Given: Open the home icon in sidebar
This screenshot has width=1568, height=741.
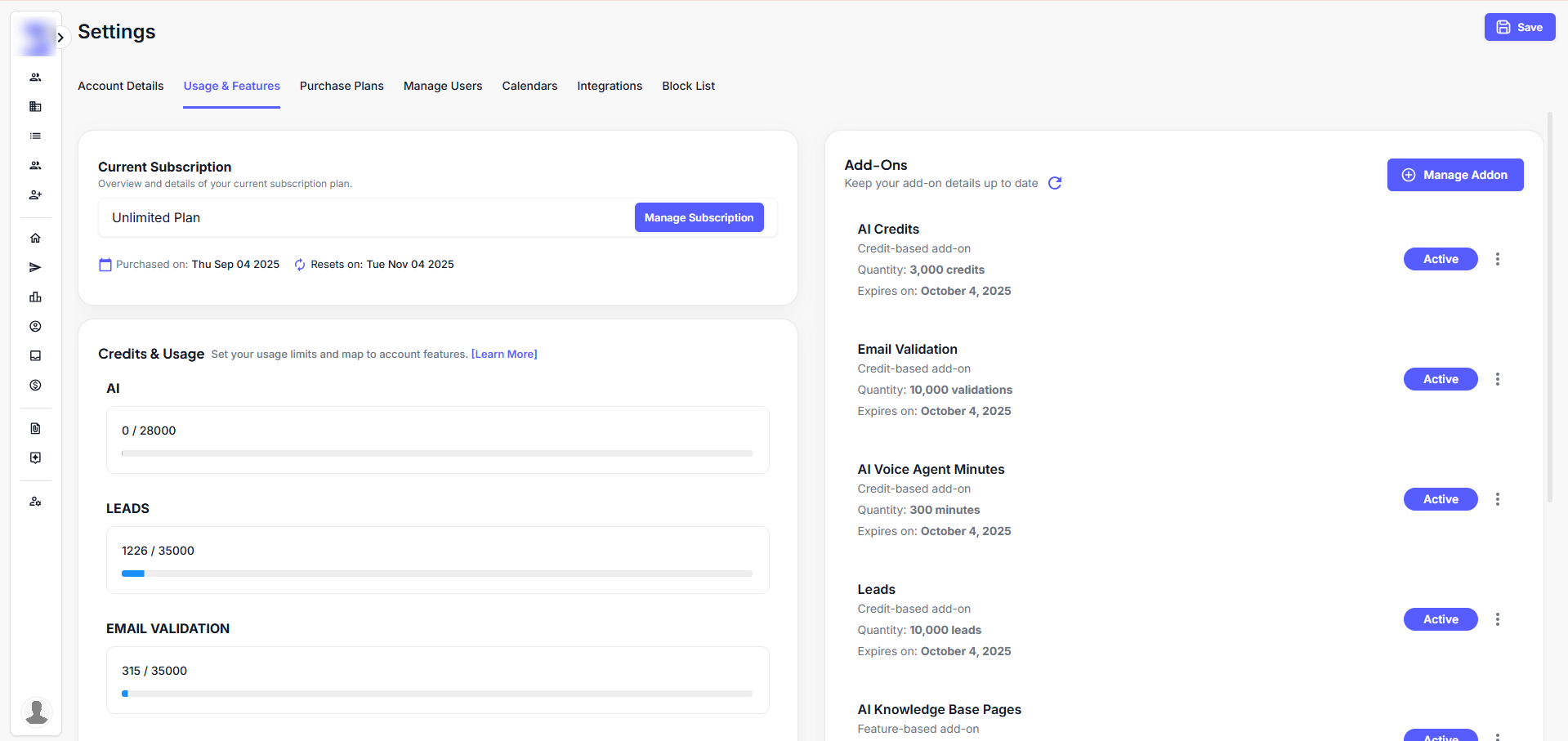Looking at the screenshot, I should click(35, 239).
